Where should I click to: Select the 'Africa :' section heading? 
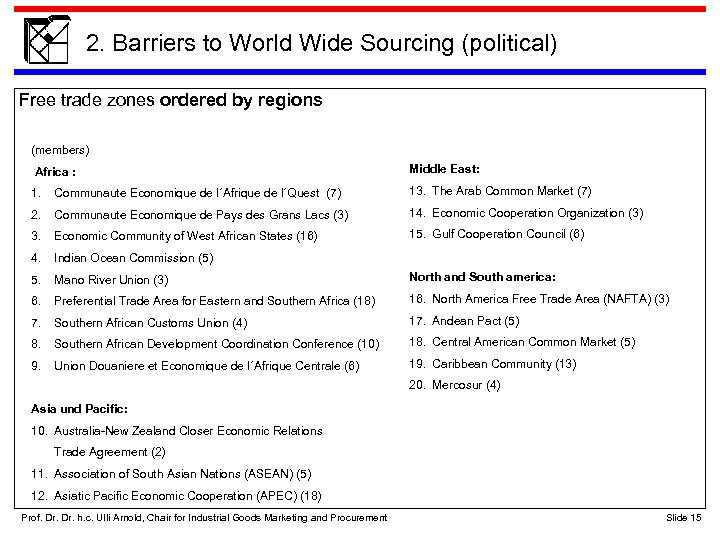[x=55, y=172]
